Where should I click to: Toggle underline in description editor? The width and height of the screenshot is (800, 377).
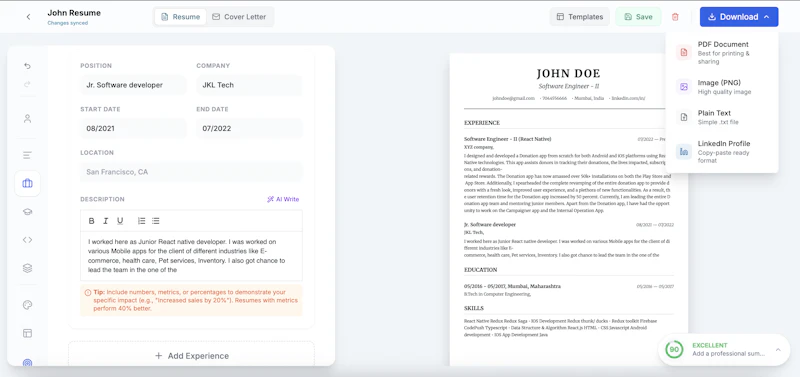point(120,221)
